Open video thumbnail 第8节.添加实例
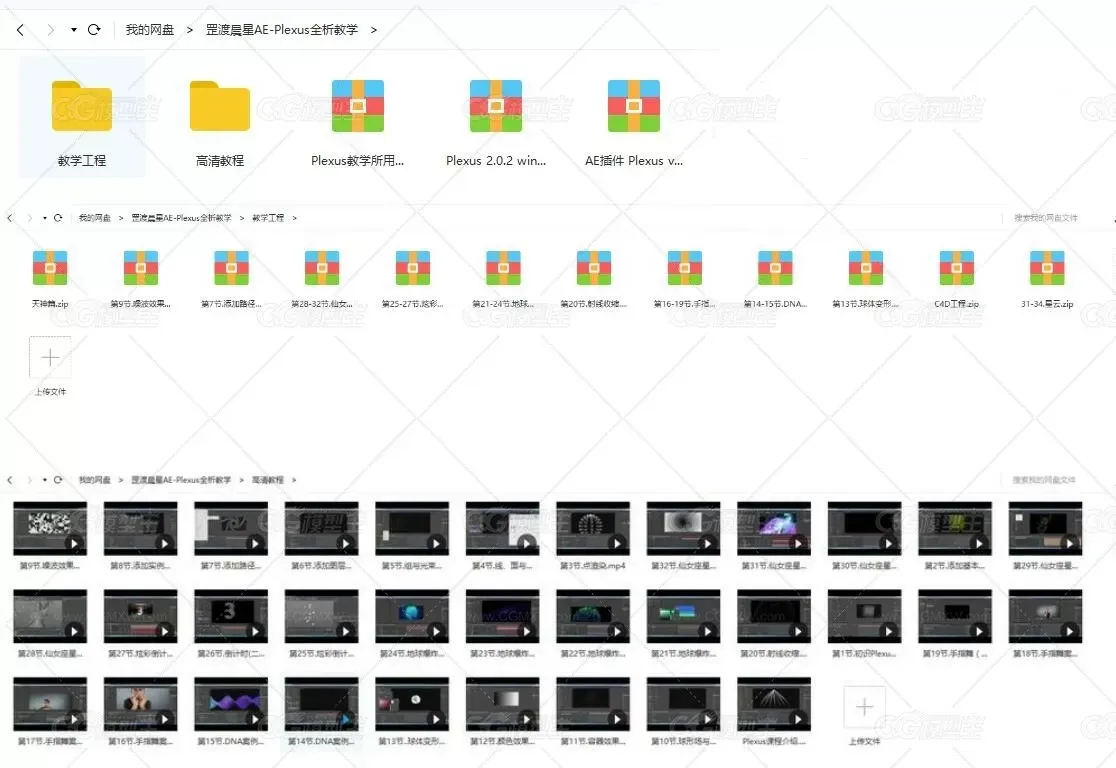Viewport: 1116px width, 768px height. point(140,529)
